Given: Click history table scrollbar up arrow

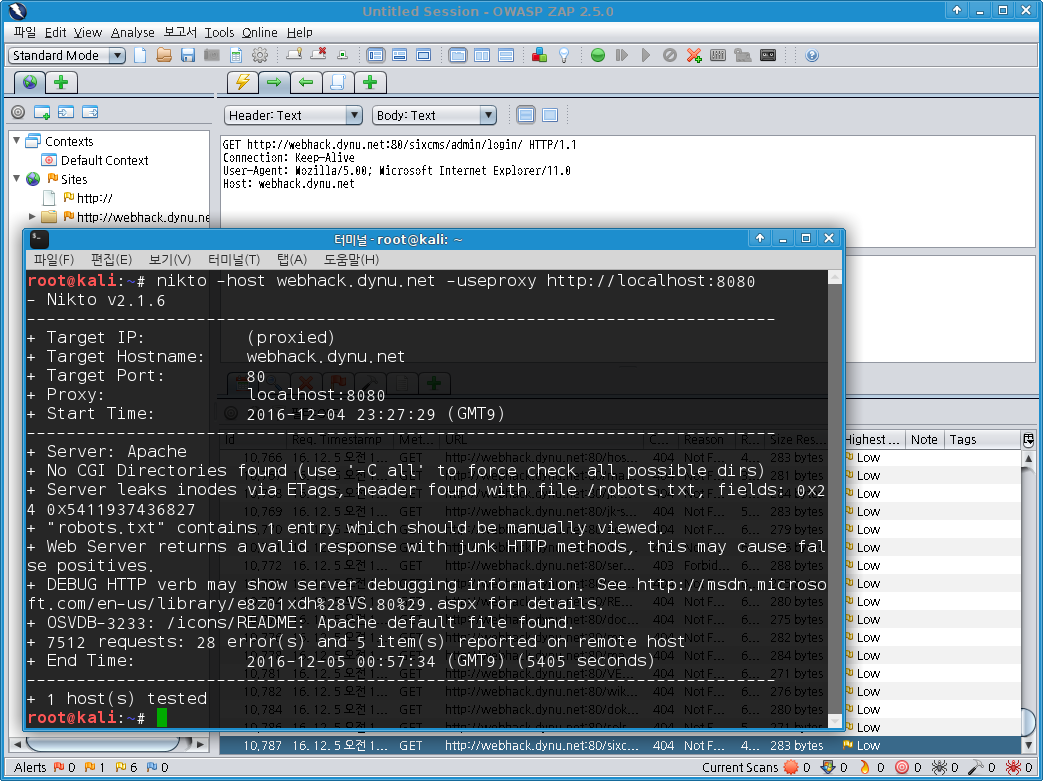Looking at the screenshot, I should pos(1028,458).
